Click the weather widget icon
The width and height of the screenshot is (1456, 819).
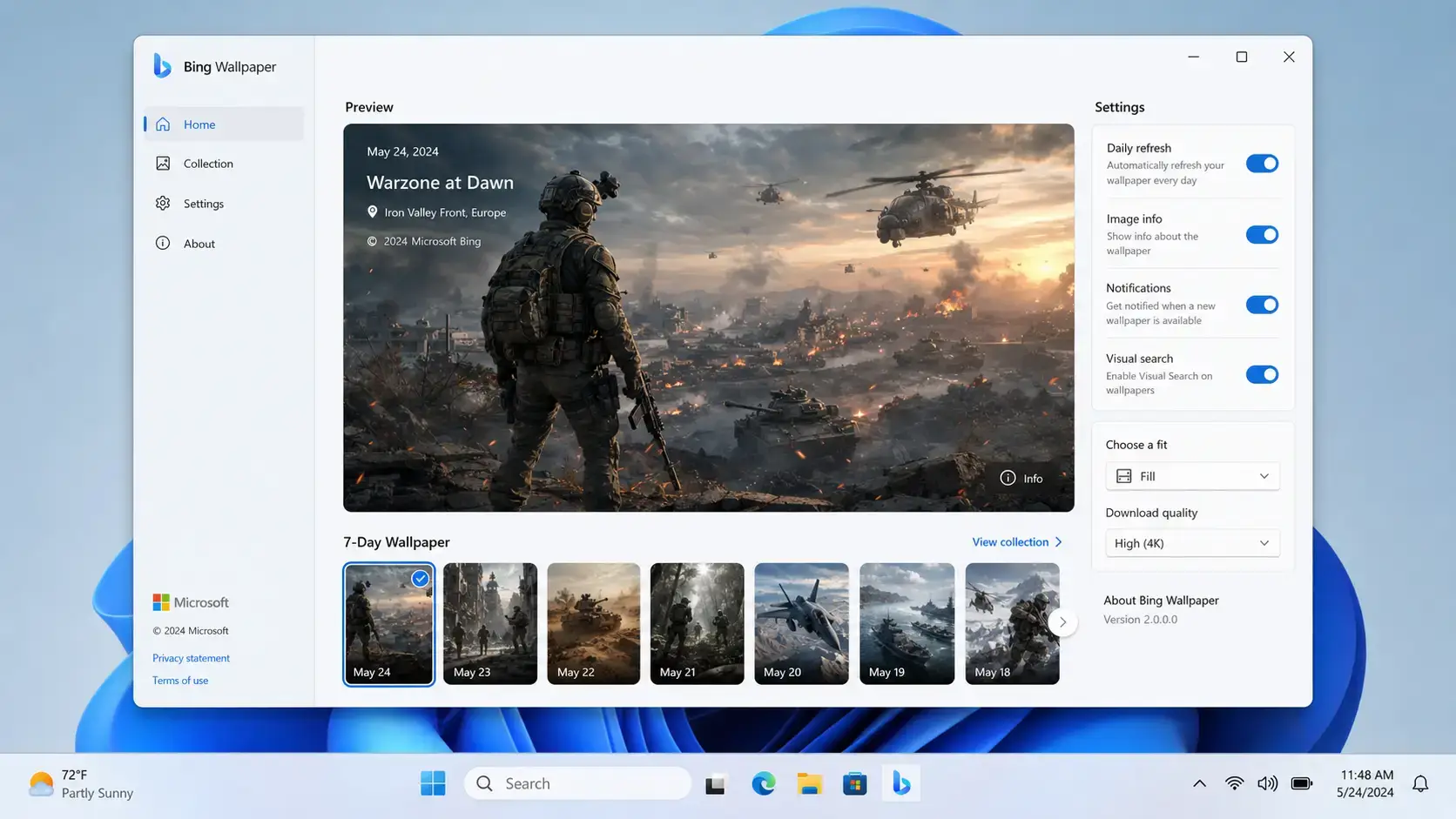(x=41, y=783)
